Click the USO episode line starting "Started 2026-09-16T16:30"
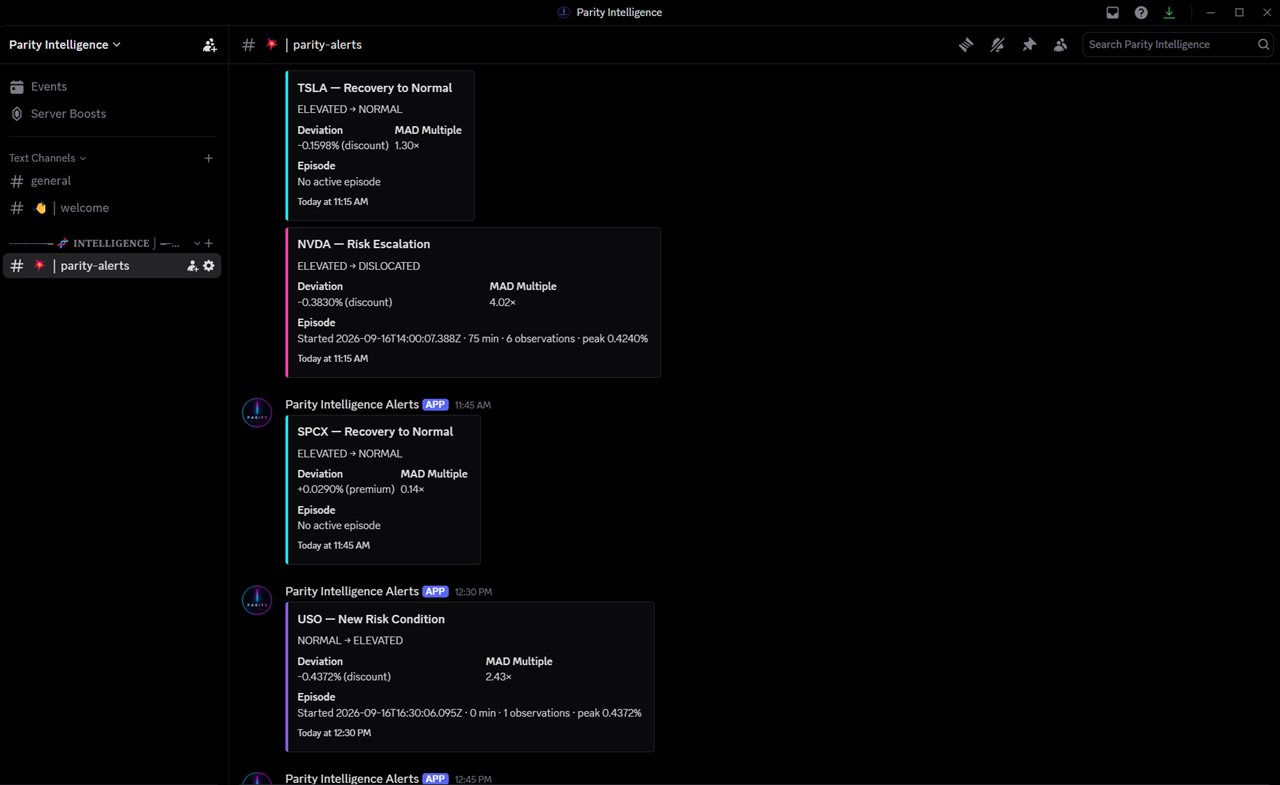Image resolution: width=1280 pixels, height=785 pixels. point(470,714)
